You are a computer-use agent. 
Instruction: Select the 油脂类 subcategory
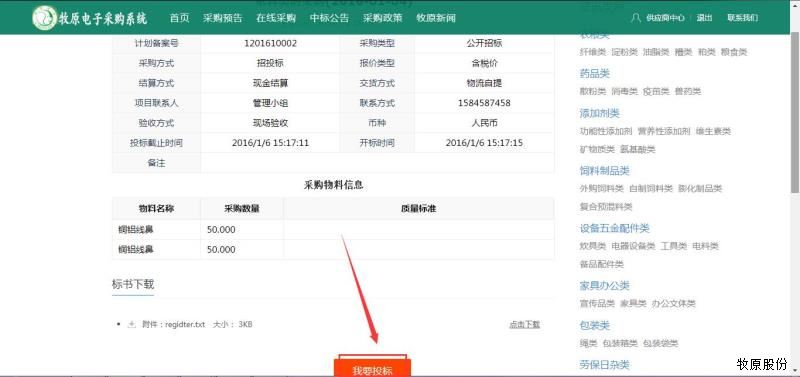tap(656, 52)
